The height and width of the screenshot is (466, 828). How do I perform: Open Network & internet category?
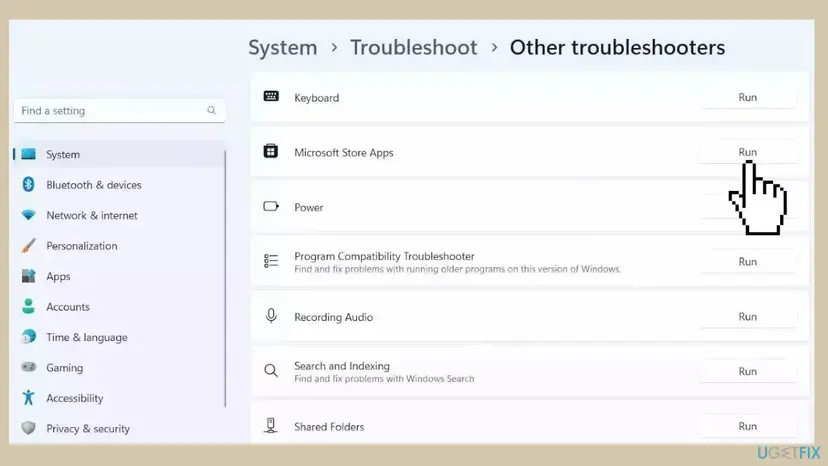click(119, 216)
